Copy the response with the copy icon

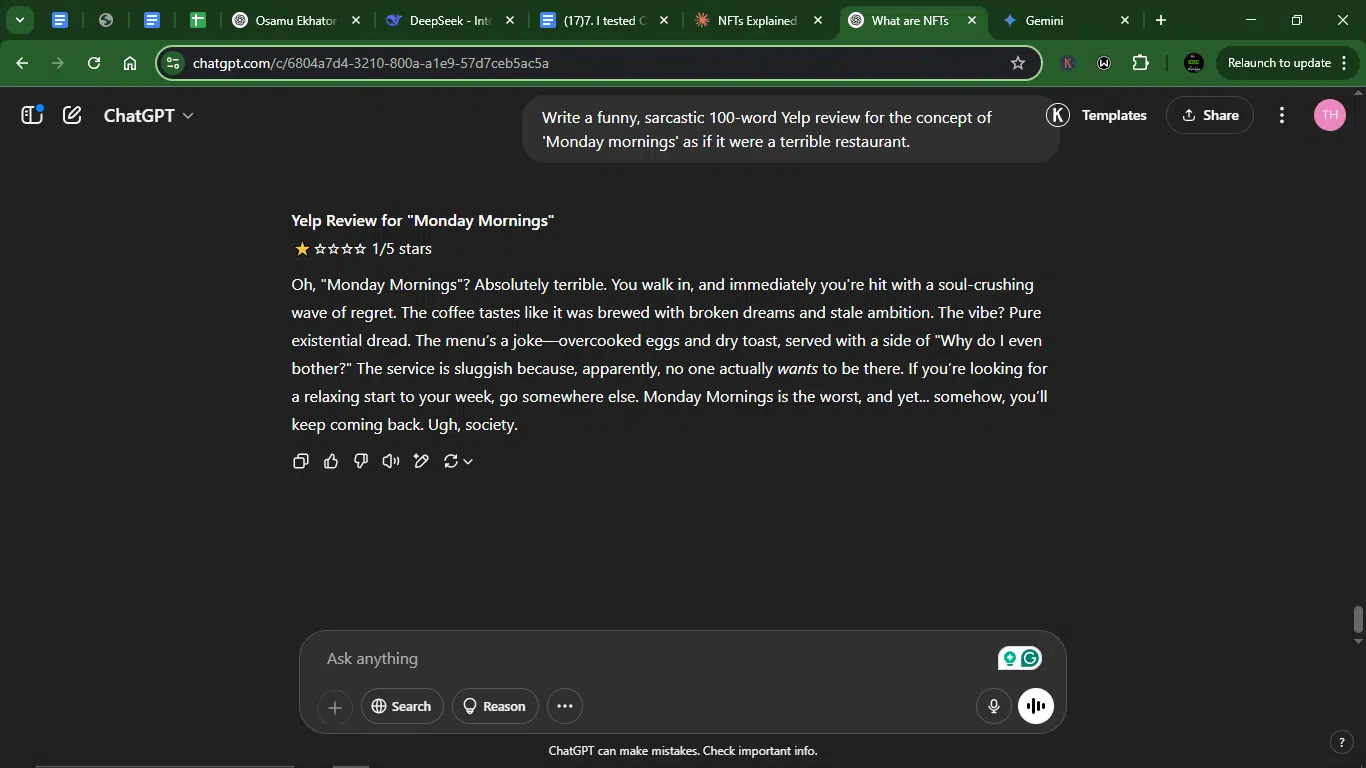pos(300,461)
